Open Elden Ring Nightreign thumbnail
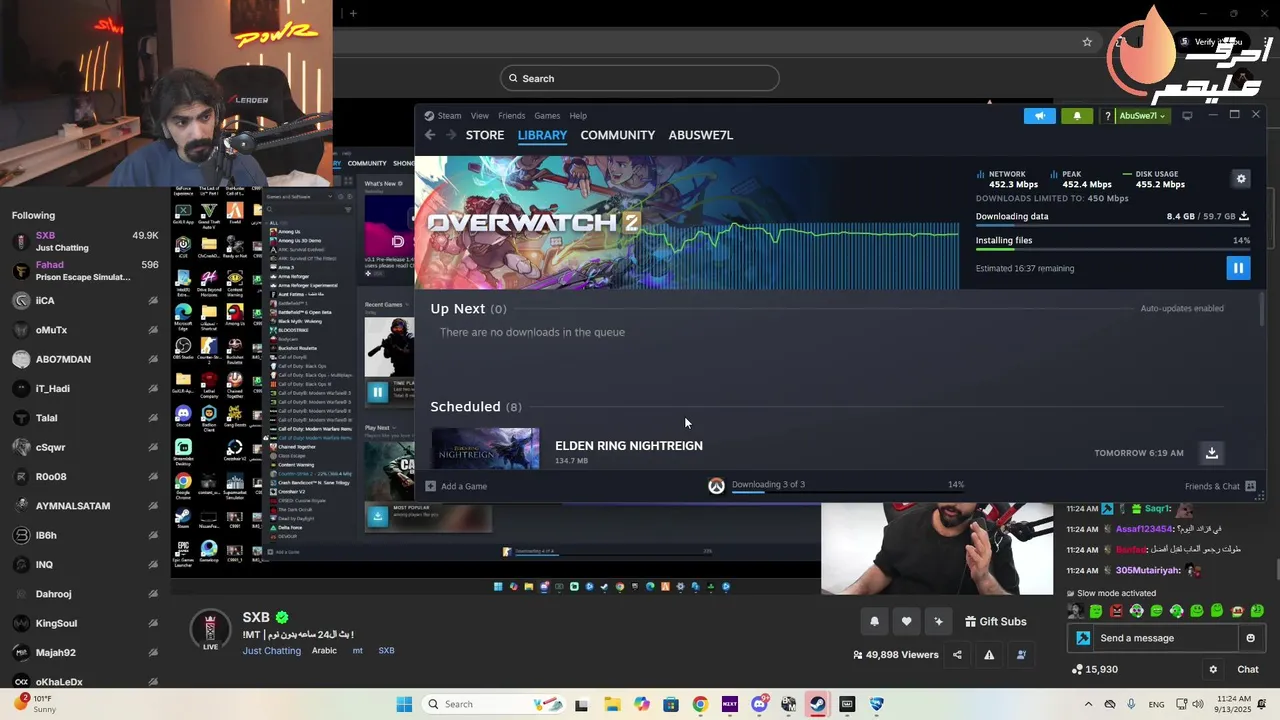 485,448
